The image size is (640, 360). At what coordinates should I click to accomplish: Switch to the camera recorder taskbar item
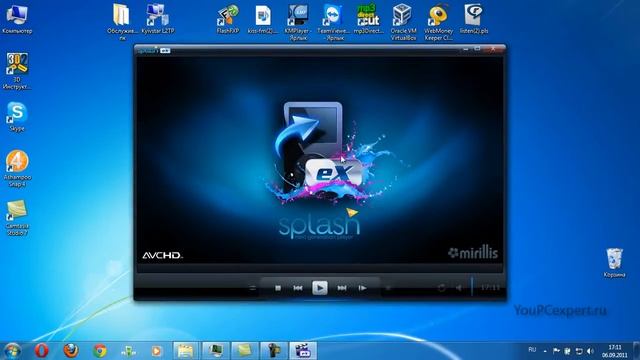(273, 351)
